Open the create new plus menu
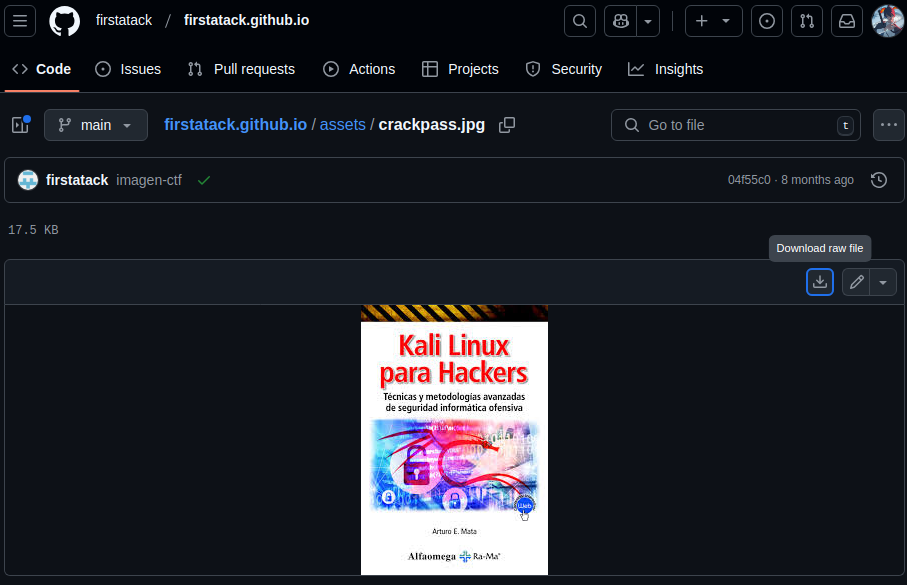Viewport: 907px width, 585px height. [x=713, y=21]
